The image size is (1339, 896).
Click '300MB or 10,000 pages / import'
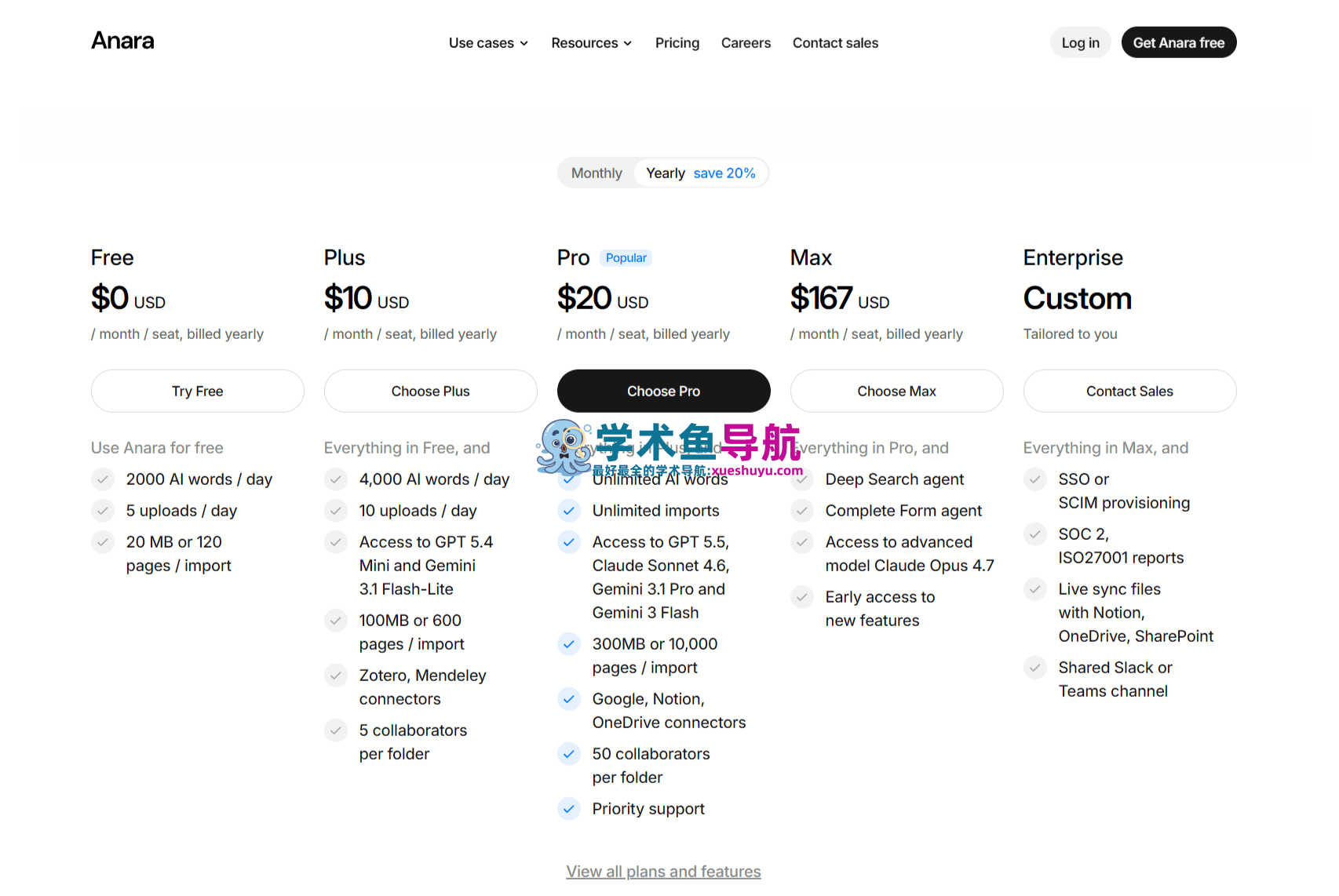click(x=655, y=656)
